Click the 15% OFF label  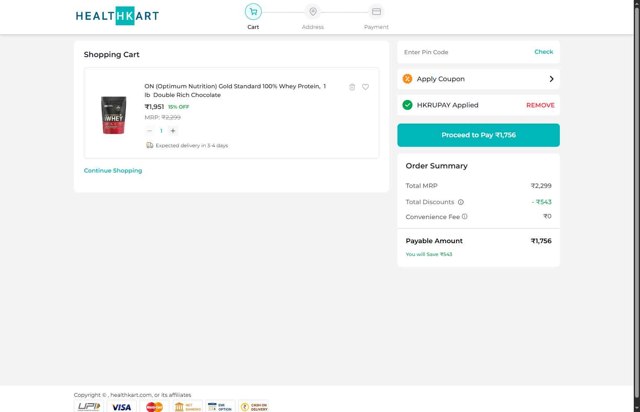[x=178, y=107]
